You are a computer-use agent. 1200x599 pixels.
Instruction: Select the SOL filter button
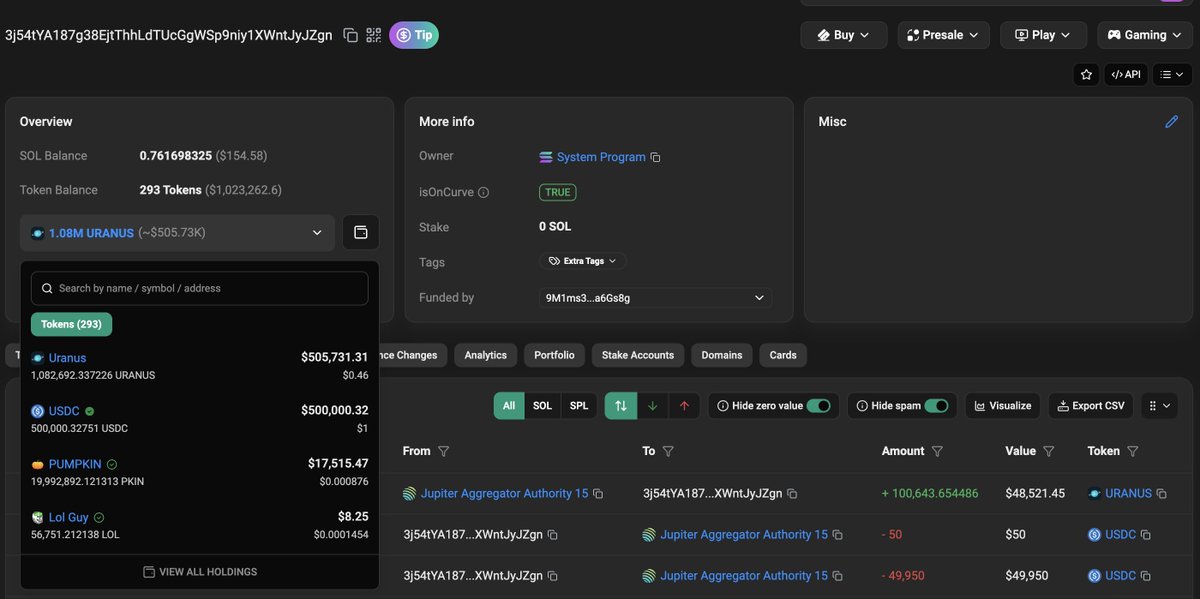542,406
